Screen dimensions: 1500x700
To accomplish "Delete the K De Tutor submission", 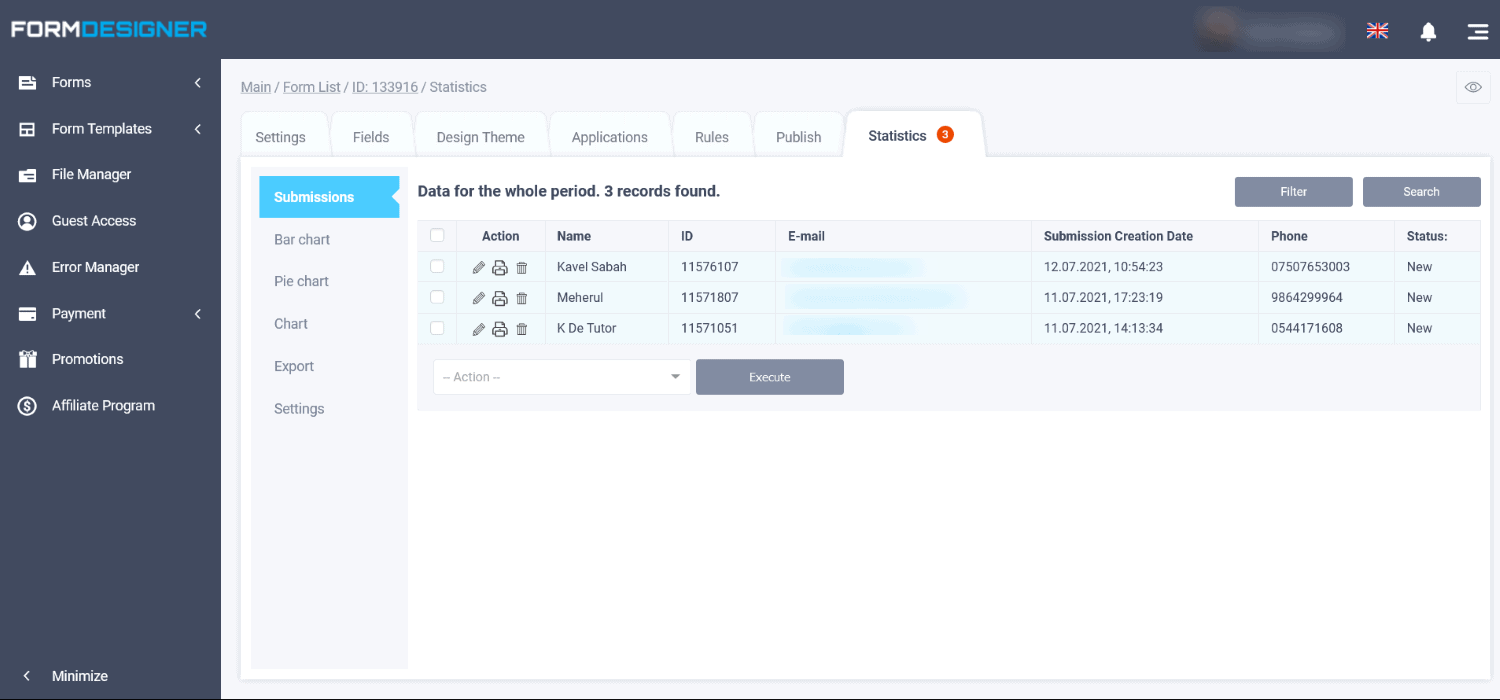I will (x=521, y=329).
